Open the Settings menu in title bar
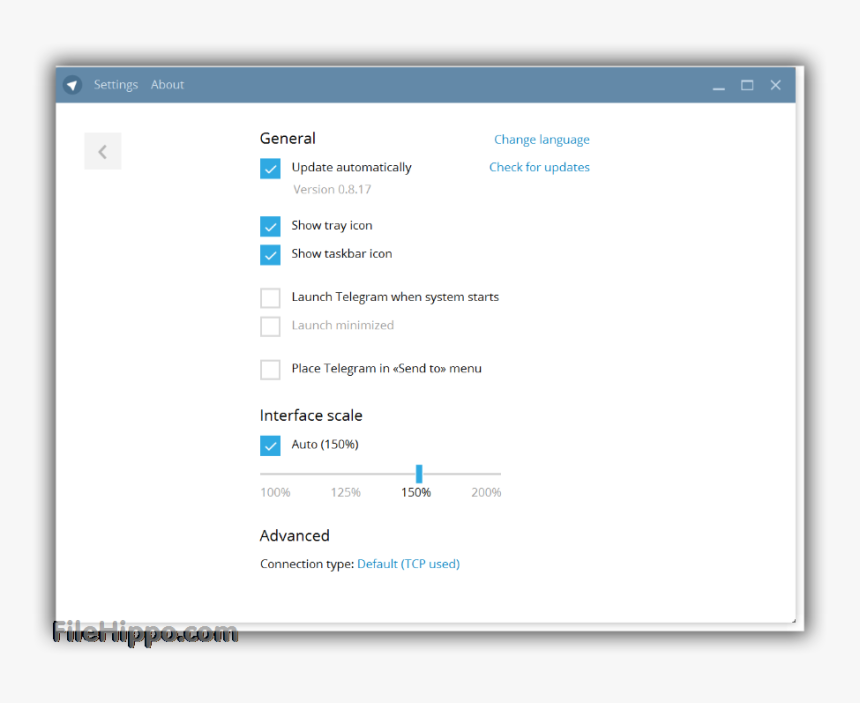The width and height of the screenshot is (860, 703). [x=116, y=85]
